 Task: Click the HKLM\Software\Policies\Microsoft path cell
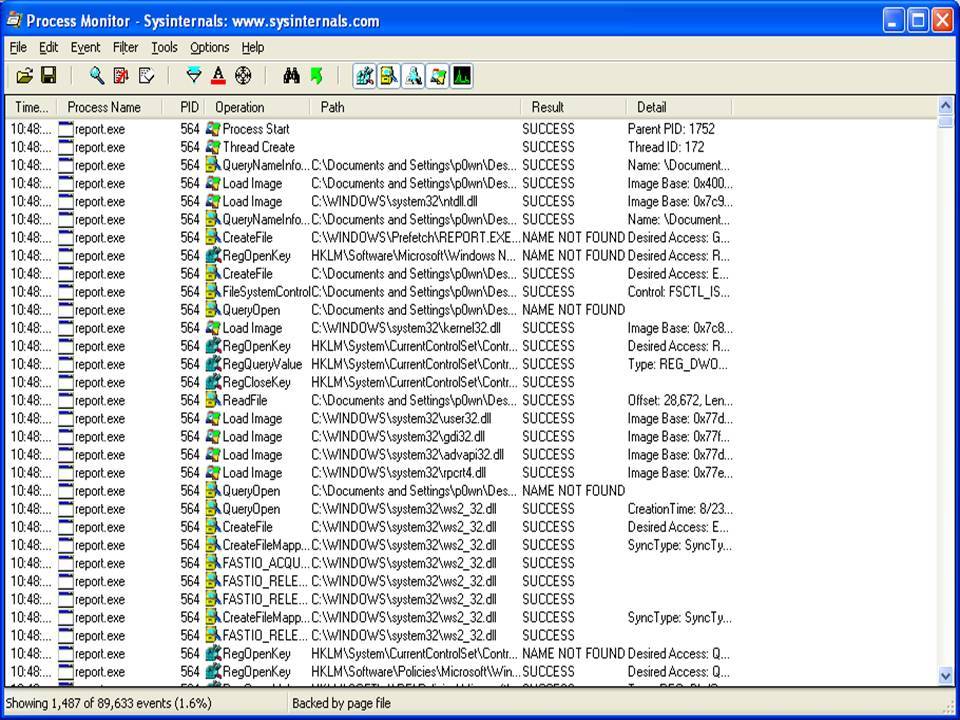tap(416, 672)
